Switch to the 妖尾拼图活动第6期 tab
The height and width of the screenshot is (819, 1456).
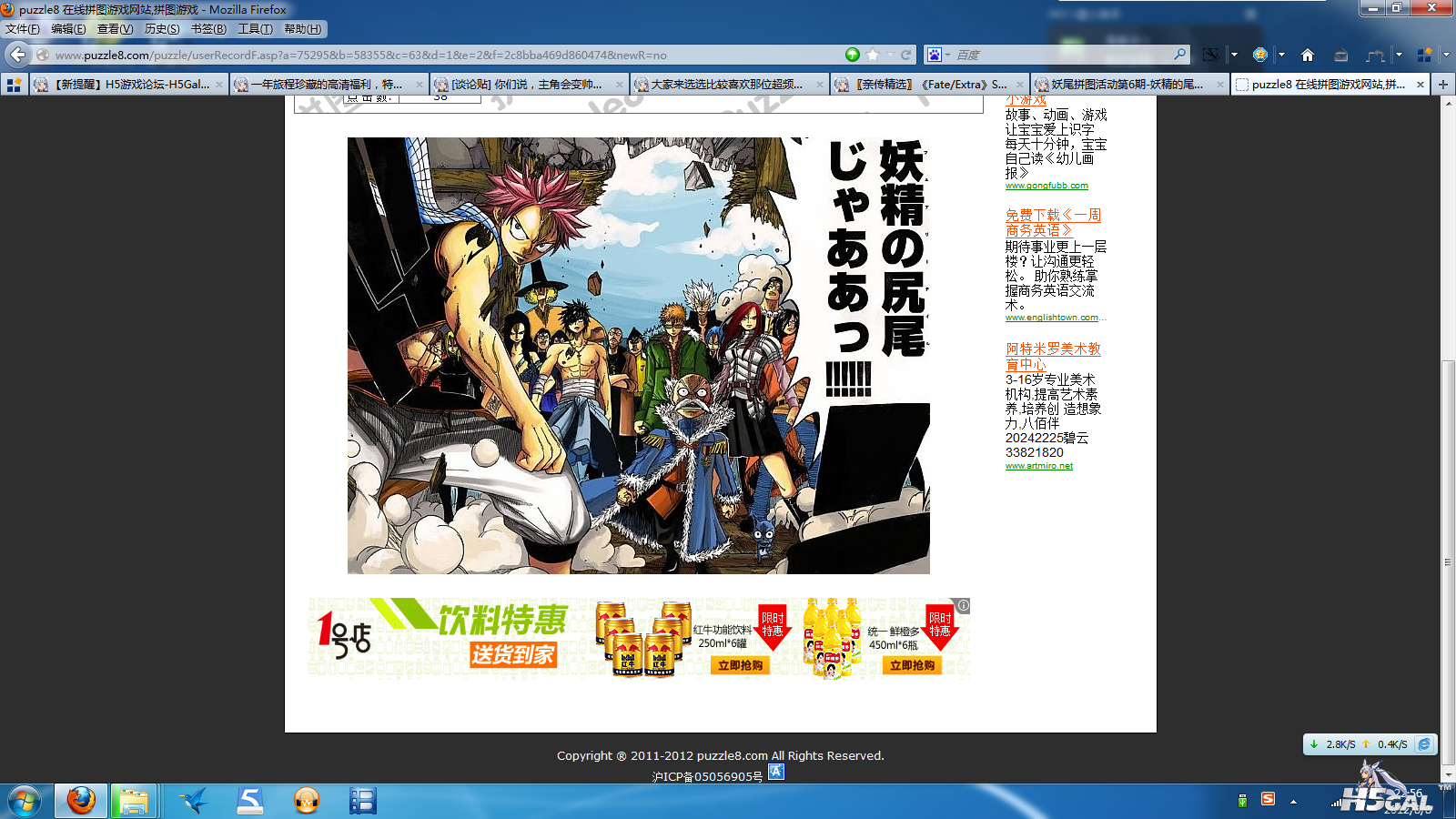(x=1127, y=85)
